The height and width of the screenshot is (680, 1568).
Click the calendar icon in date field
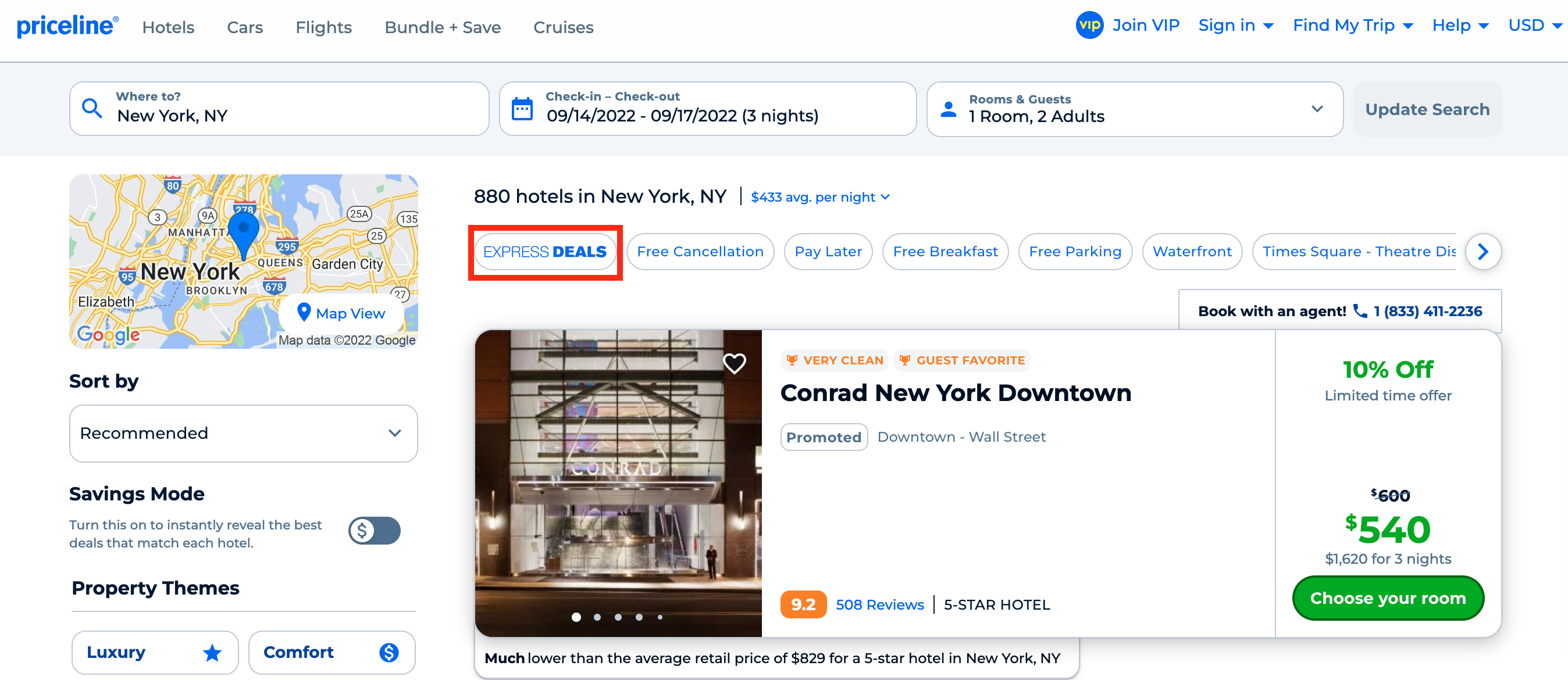pos(522,108)
